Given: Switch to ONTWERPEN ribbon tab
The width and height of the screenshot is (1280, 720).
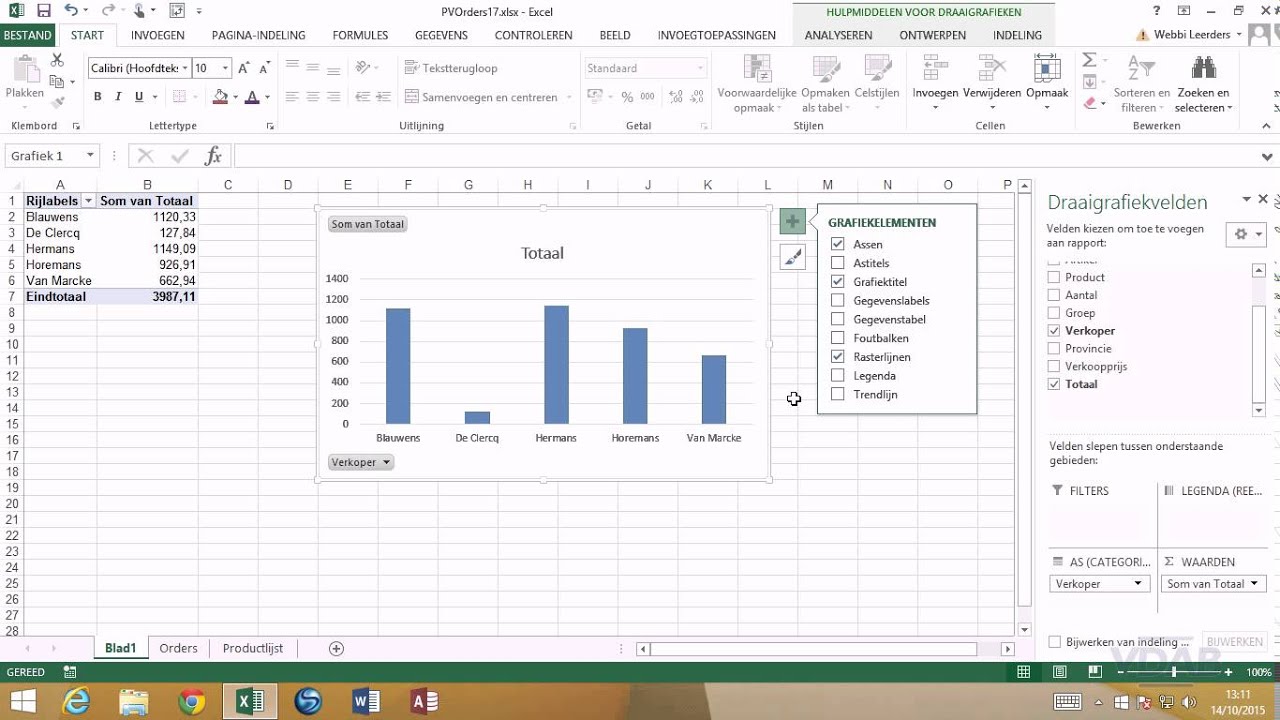Looking at the screenshot, I should pyautogui.click(x=933, y=35).
